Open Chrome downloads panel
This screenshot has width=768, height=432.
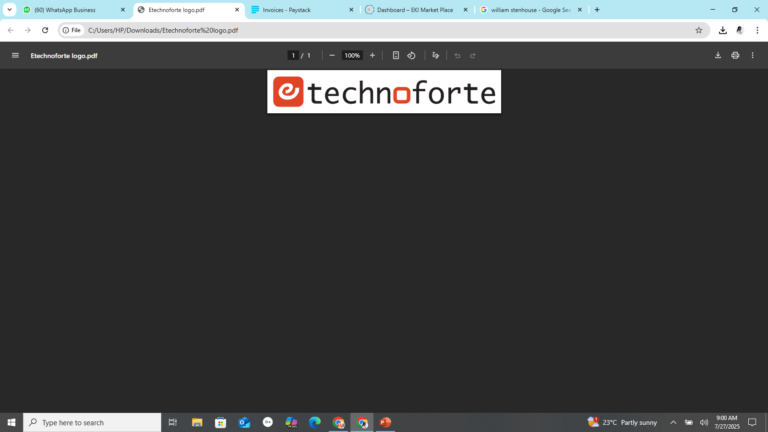coord(723,30)
